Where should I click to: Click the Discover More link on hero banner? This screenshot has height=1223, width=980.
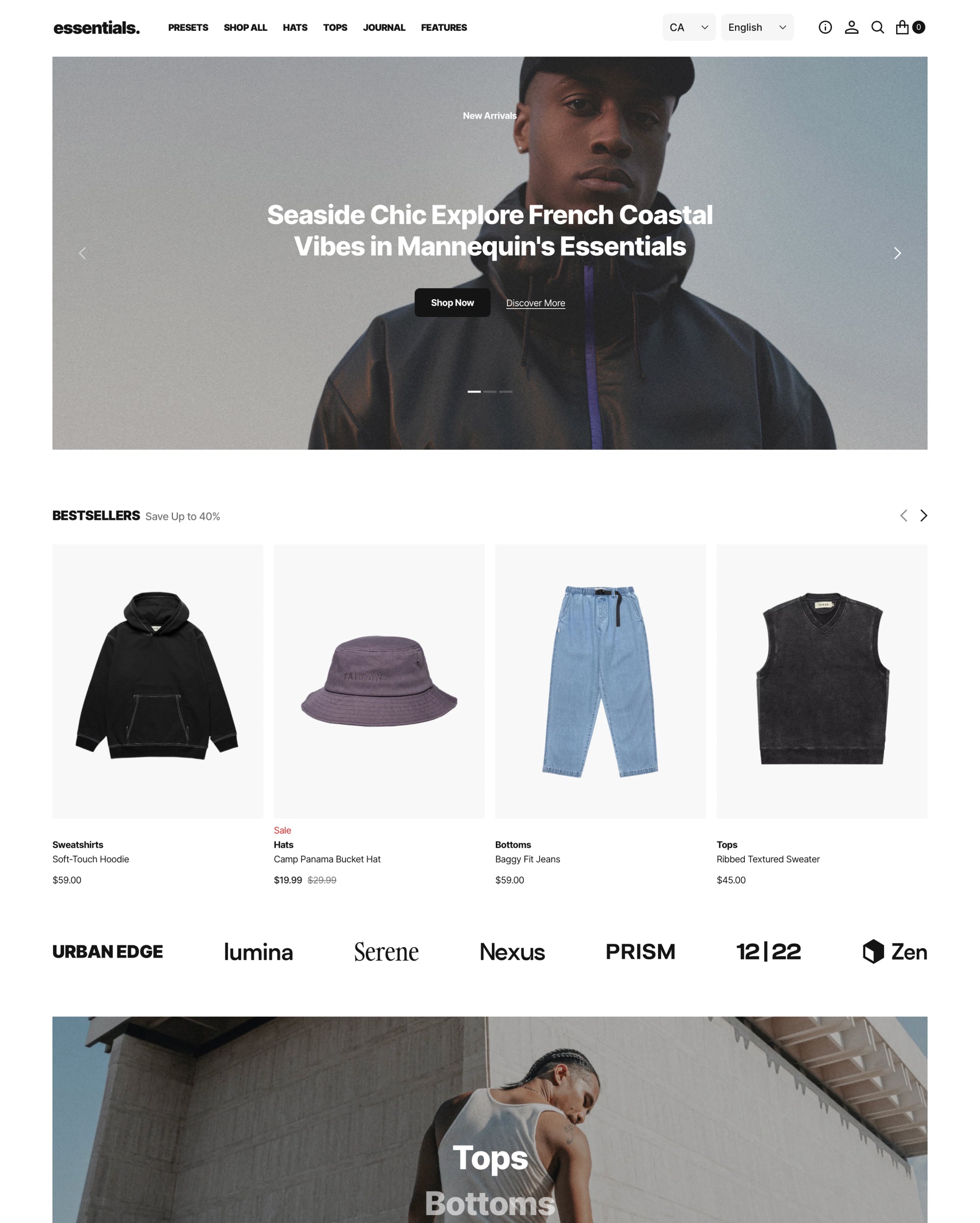(x=535, y=302)
